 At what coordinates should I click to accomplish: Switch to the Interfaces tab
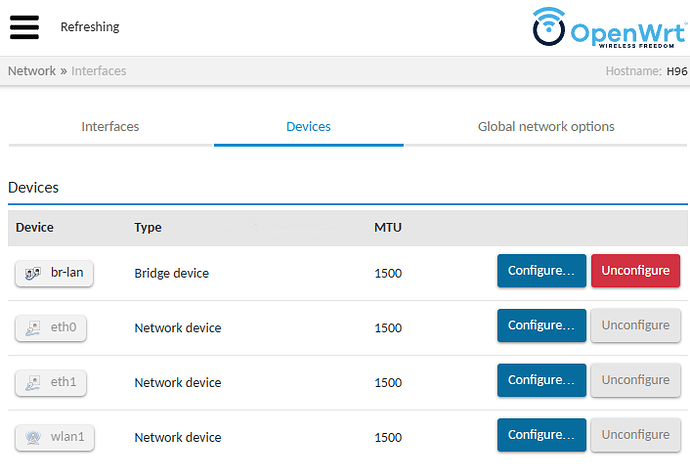click(x=110, y=127)
